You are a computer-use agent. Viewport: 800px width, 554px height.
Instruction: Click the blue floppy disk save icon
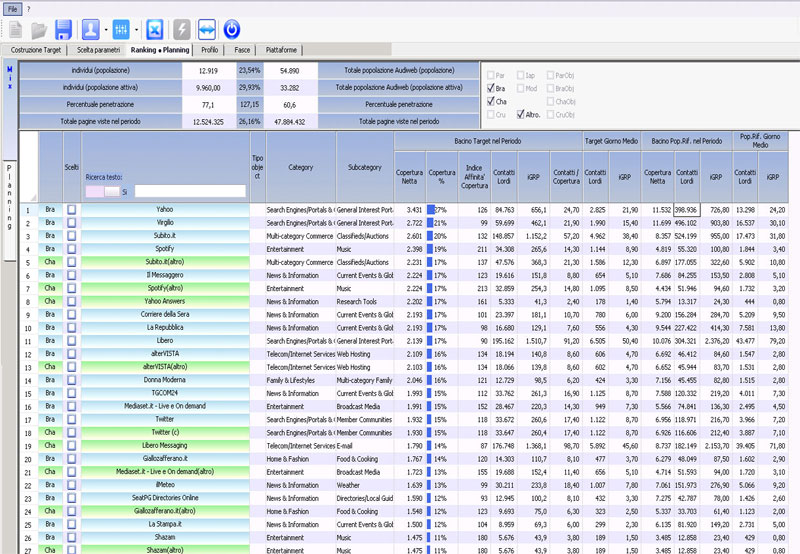click(63, 29)
